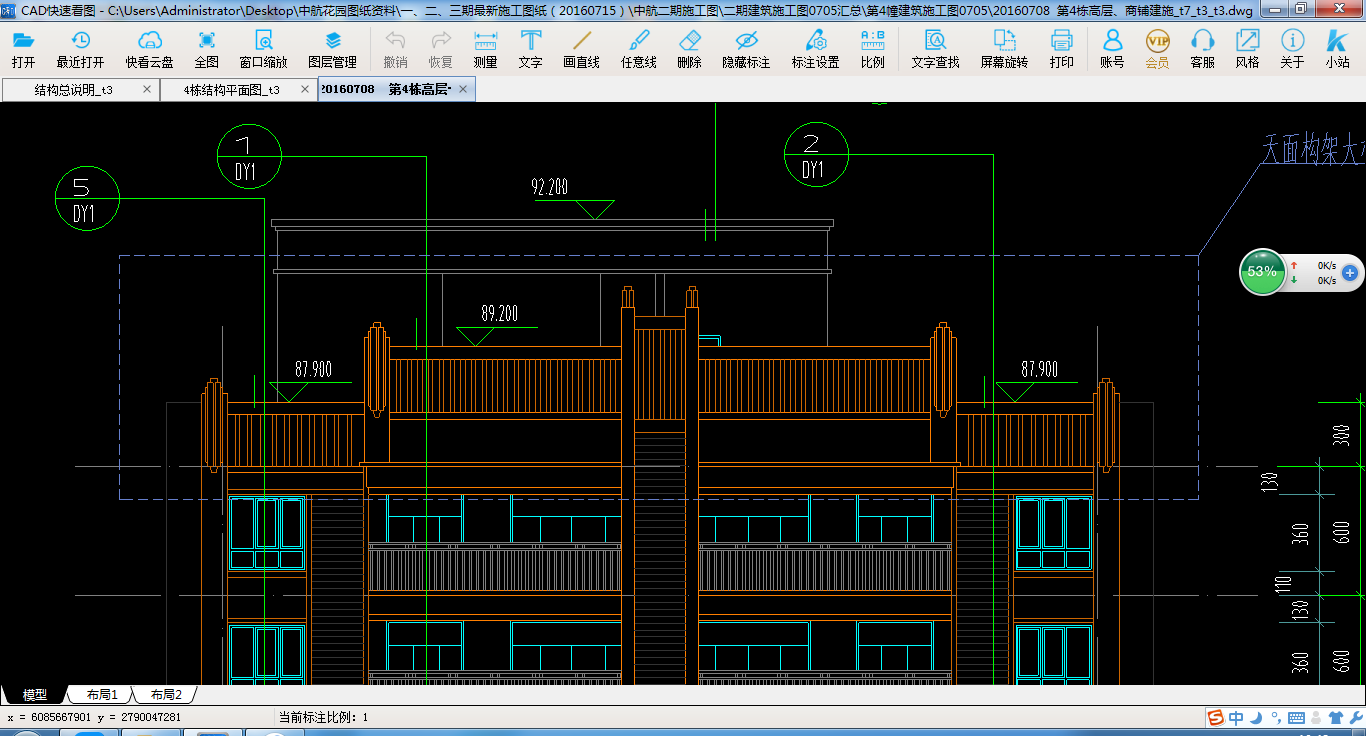
Task: Click the axis circle 1 DY1
Action: (x=249, y=156)
